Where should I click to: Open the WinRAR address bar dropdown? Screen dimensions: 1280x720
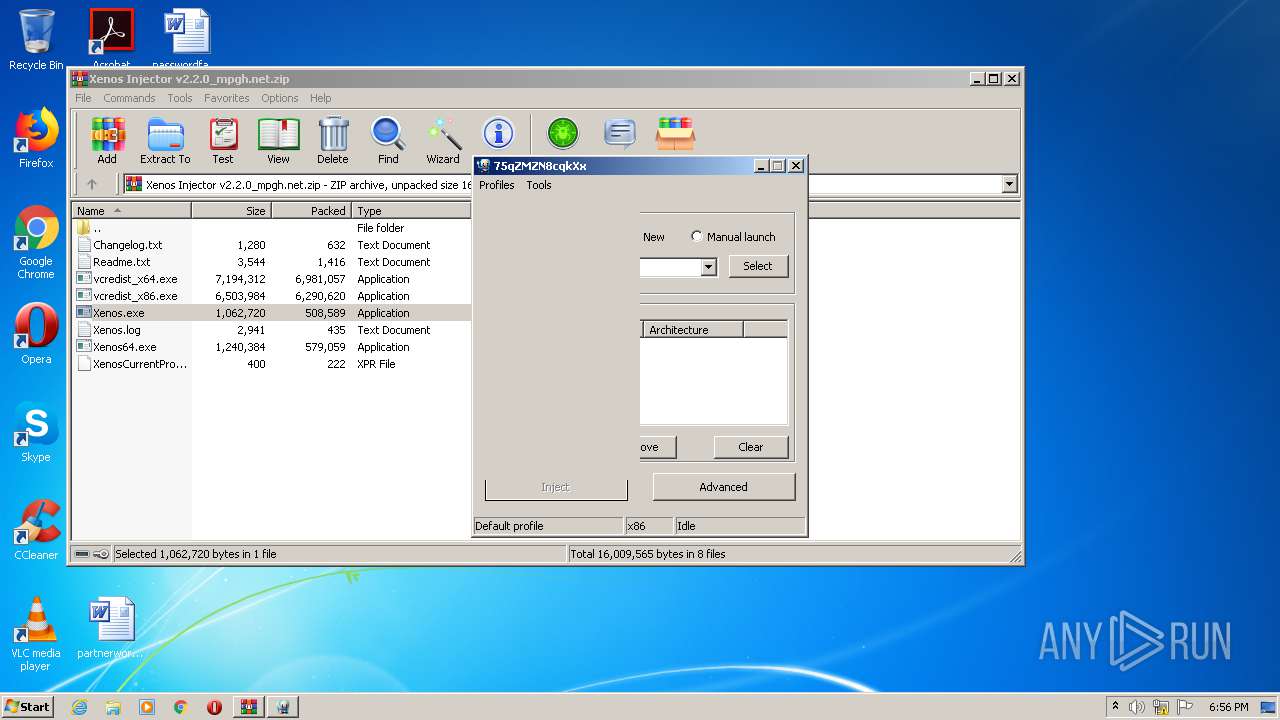click(1009, 184)
